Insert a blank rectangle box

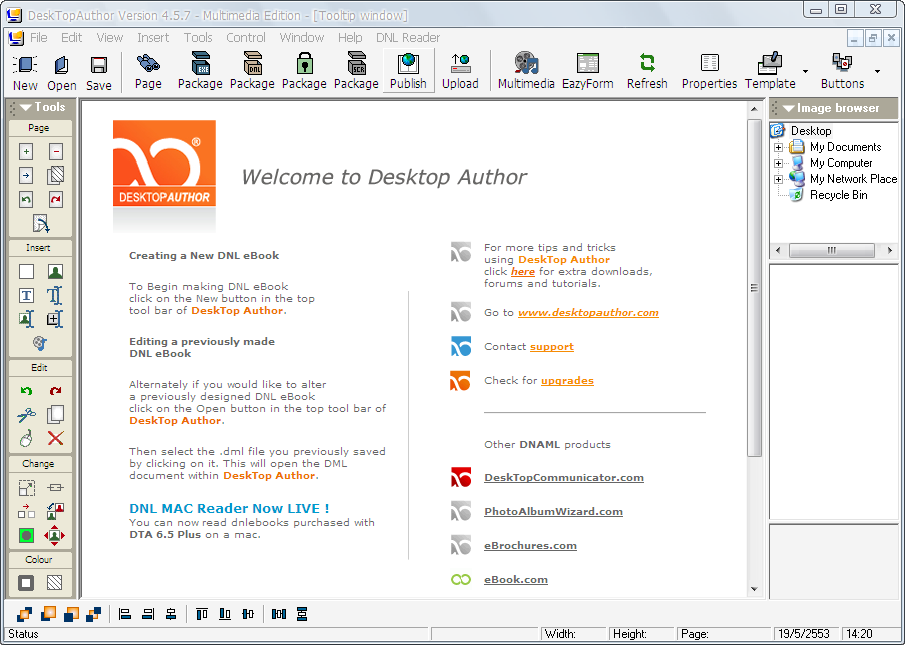26,271
